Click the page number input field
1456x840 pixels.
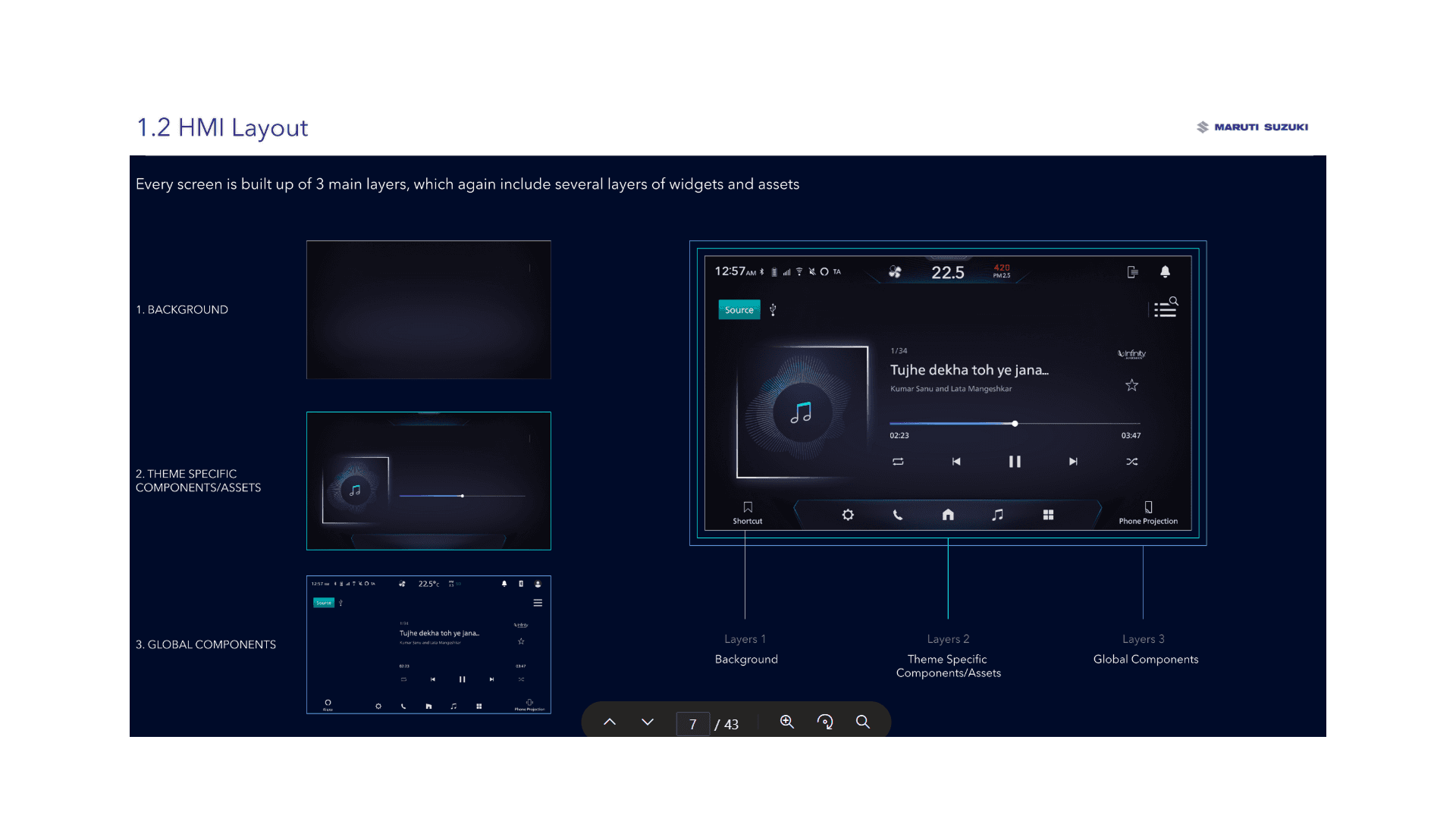click(692, 724)
